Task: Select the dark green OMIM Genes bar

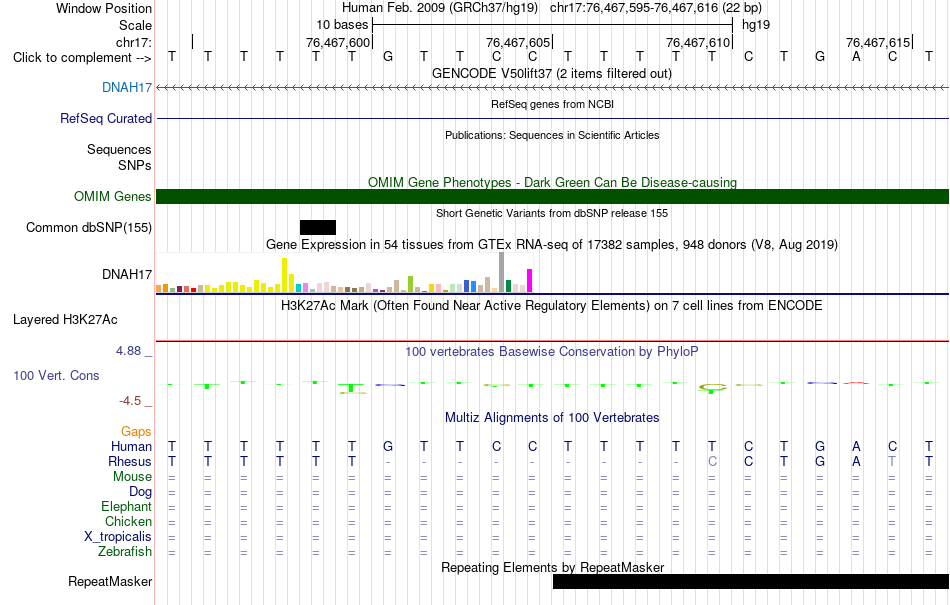Action: [x=553, y=196]
